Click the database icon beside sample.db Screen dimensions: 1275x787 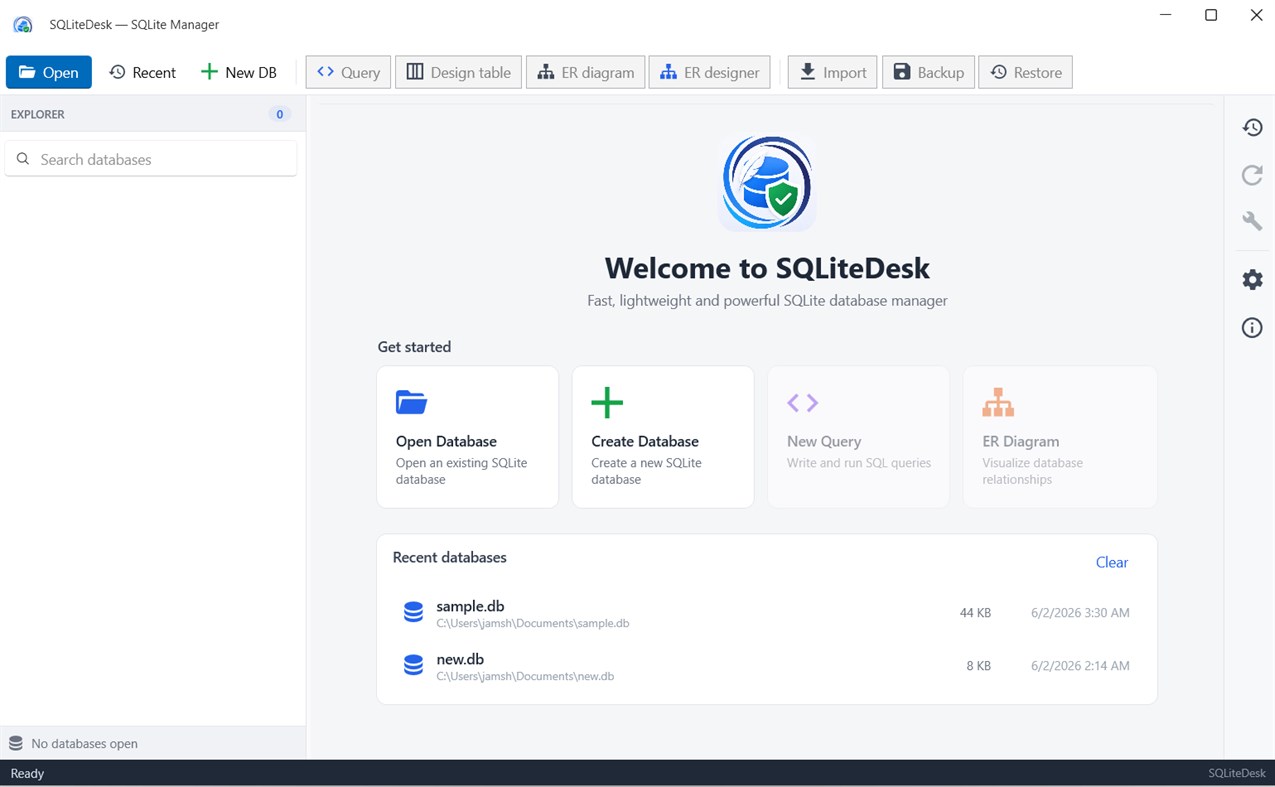pos(413,613)
